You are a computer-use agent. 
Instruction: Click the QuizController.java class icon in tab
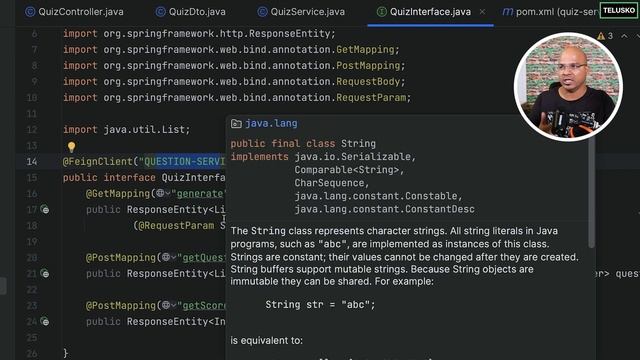click(x=30, y=12)
